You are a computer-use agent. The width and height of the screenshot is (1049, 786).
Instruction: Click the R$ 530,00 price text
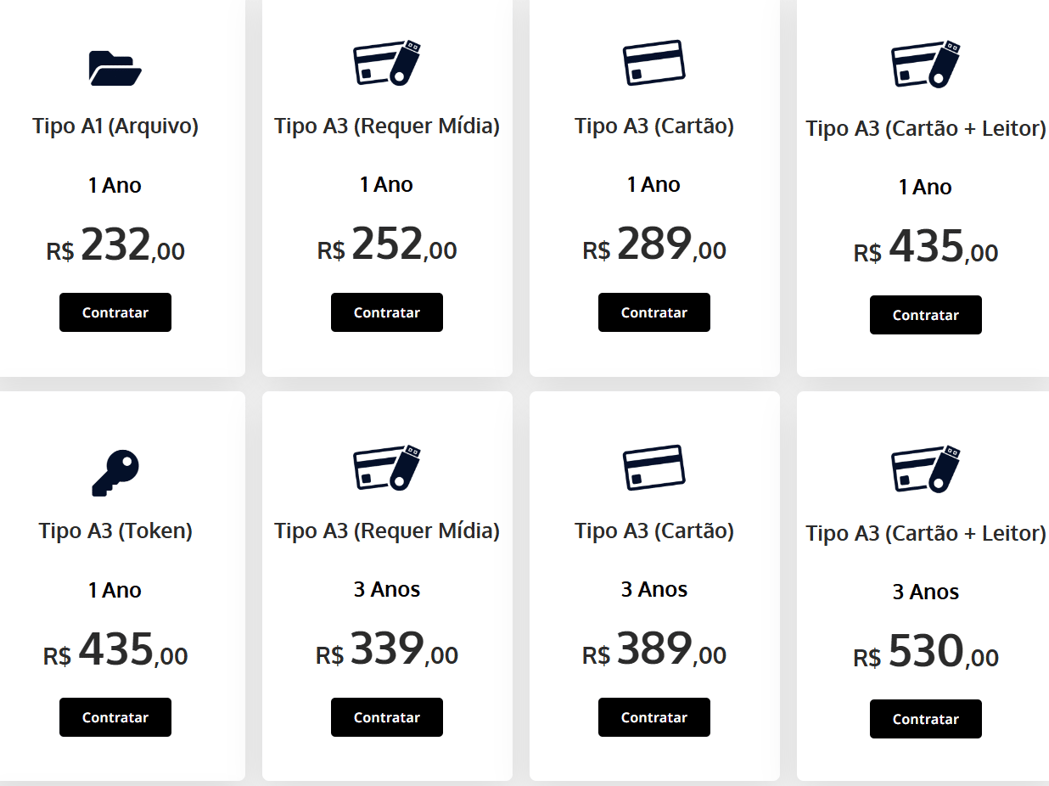(x=926, y=652)
